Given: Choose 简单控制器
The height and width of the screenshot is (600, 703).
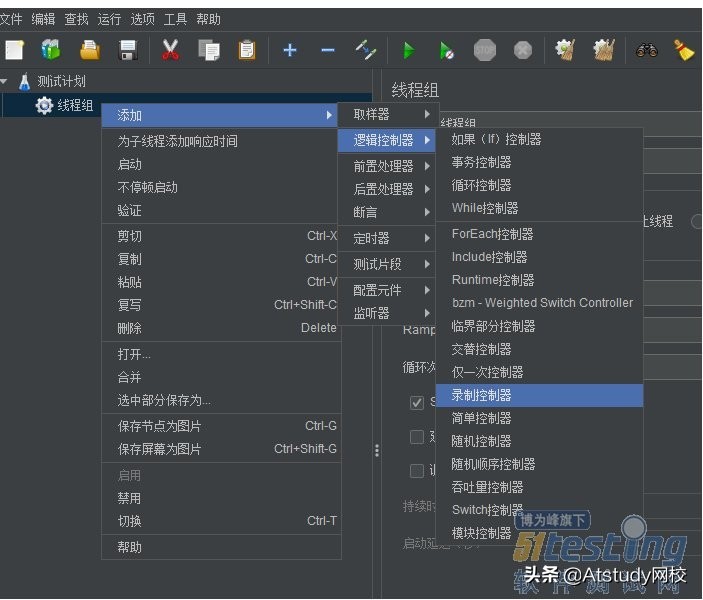Looking at the screenshot, I should coord(539,418).
